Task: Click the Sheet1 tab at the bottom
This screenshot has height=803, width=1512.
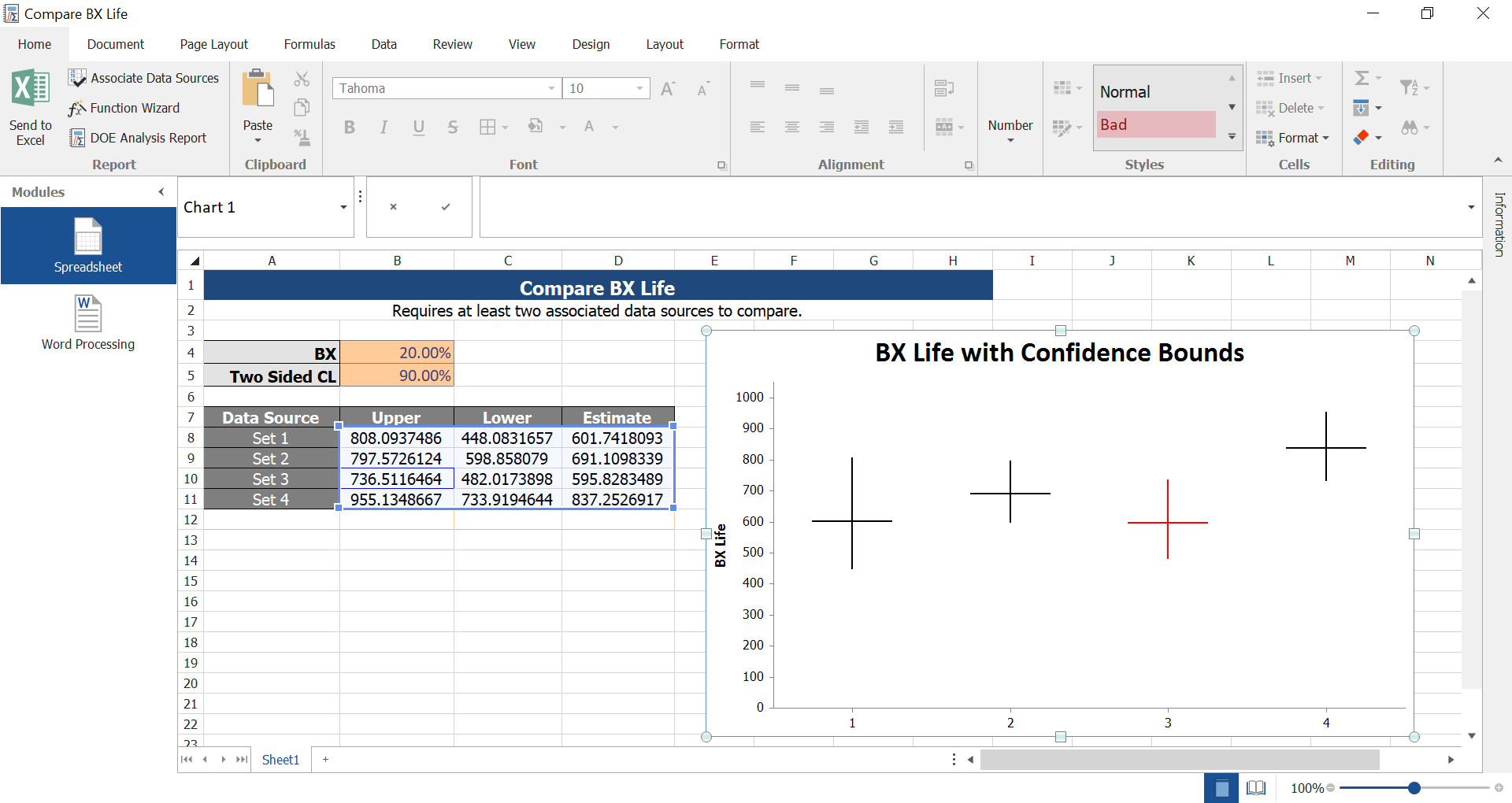Action: 280,759
